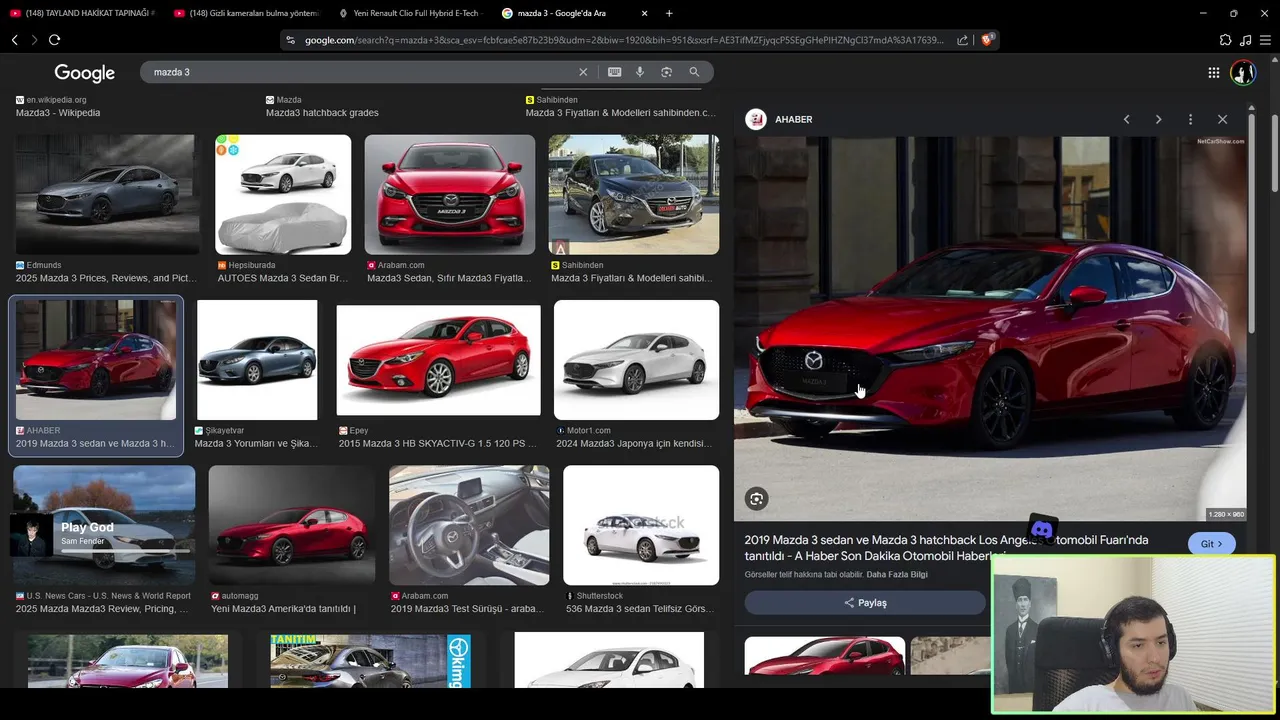Open Hepsiburada car cover thumbnail

click(283, 195)
